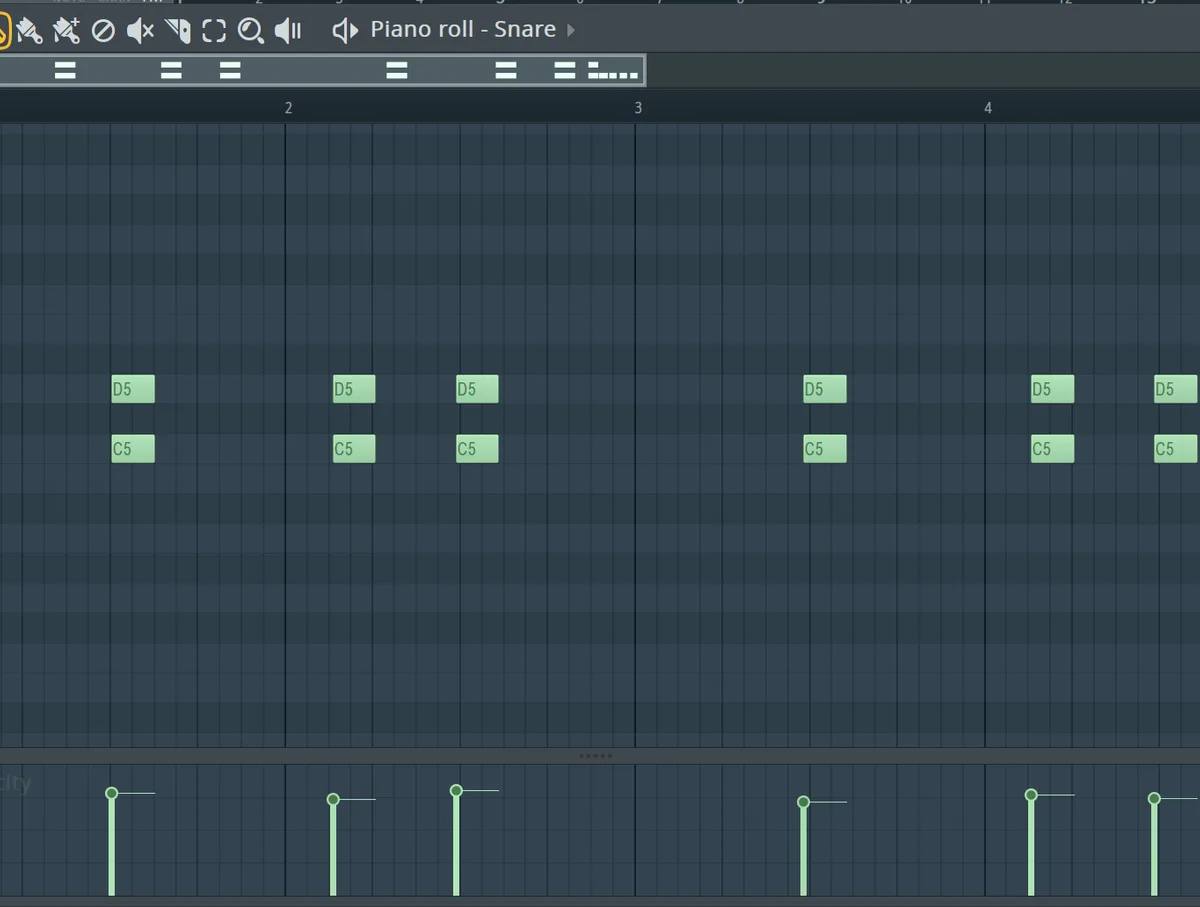Select the Paint drums brush-plus tool

[x=66, y=31]
